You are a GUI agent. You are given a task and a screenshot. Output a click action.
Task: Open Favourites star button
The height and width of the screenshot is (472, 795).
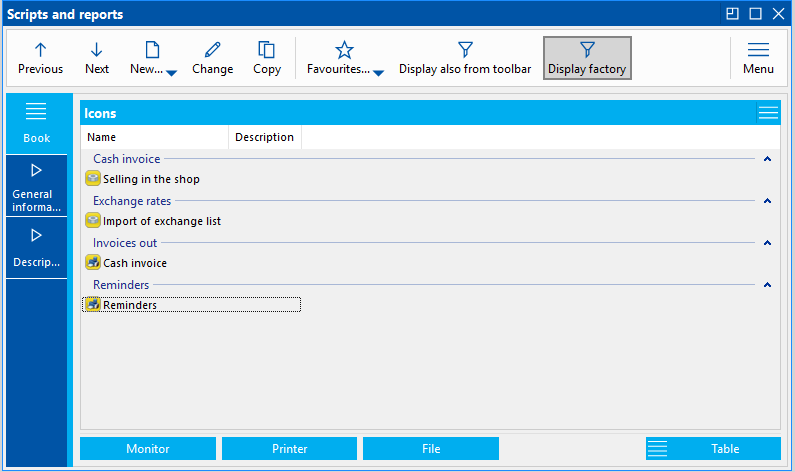tap(339, 58)
